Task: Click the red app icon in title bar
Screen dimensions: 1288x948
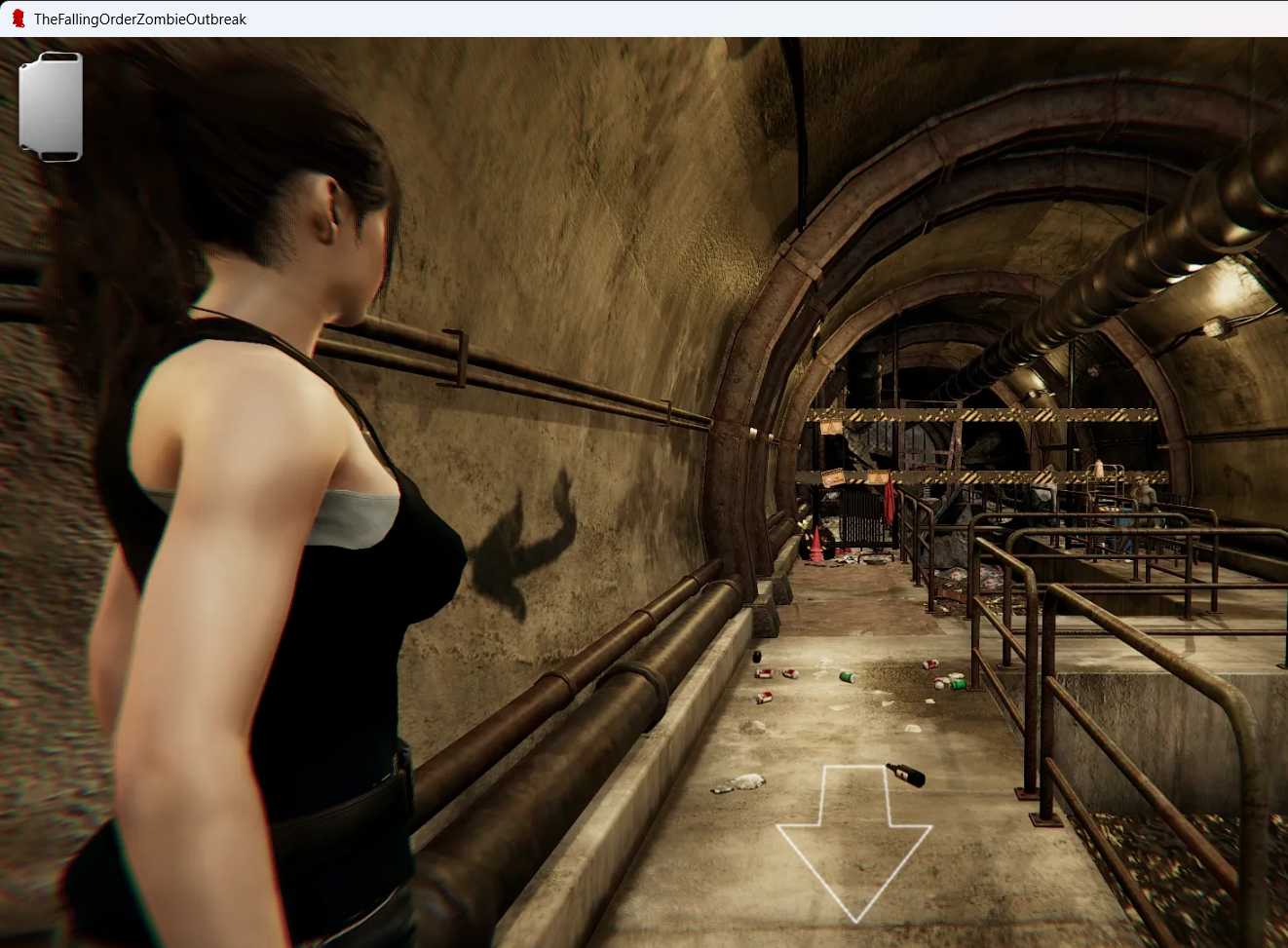Action: (x=18, y=19)
